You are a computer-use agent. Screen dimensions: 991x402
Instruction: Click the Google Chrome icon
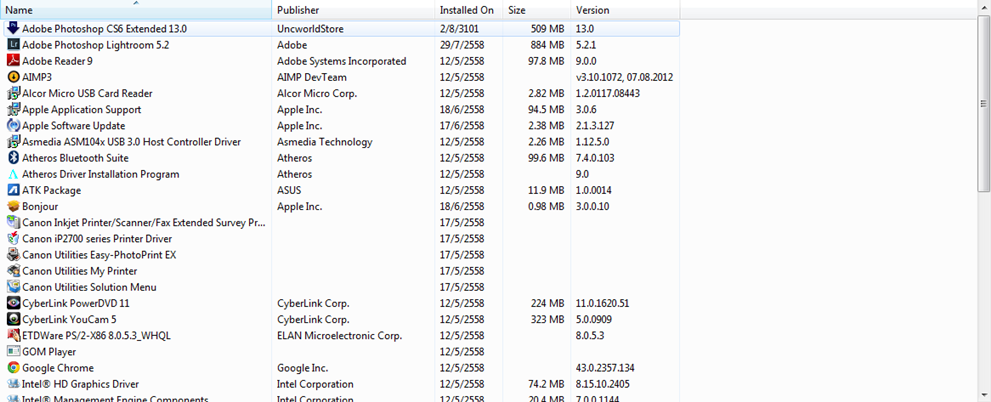(x=13, y=368)
